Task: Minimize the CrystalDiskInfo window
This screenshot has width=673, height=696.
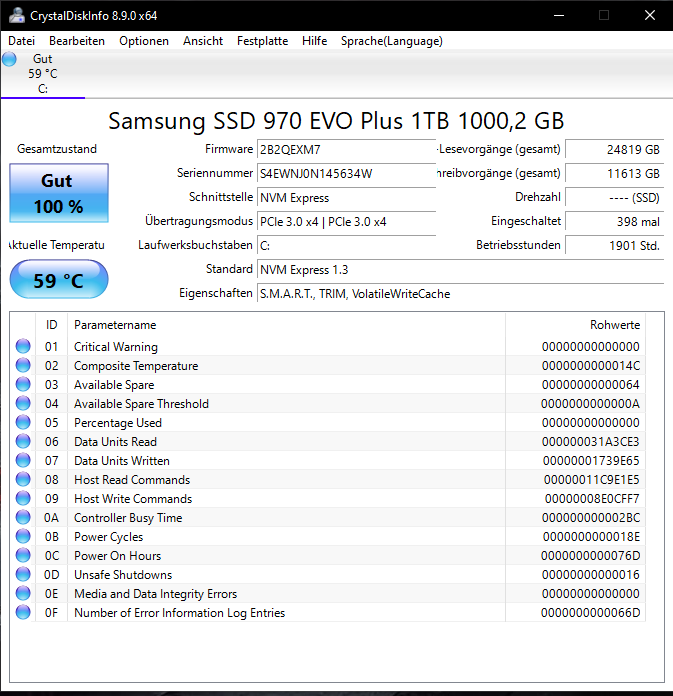Action: (x=559, y=16)
